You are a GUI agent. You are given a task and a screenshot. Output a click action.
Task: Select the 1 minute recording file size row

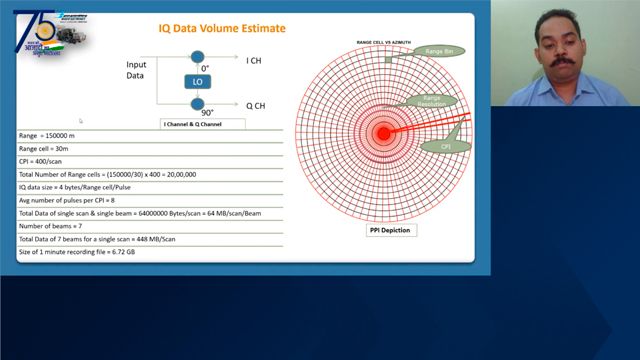click(x=150, y=252)
